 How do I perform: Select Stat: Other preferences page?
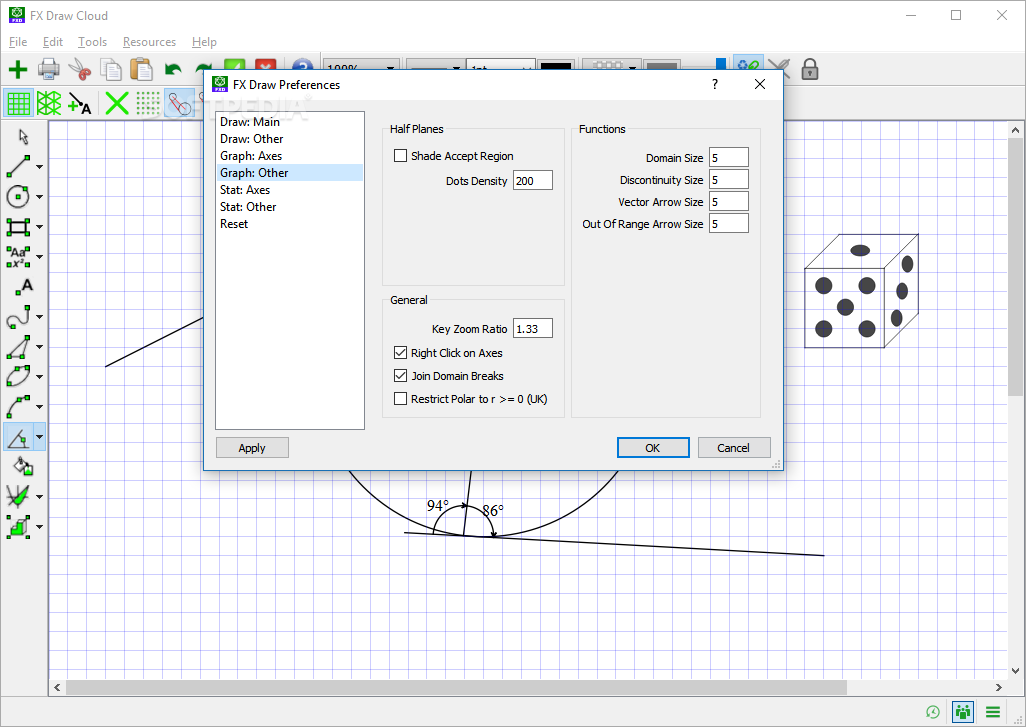coord(290,207)
